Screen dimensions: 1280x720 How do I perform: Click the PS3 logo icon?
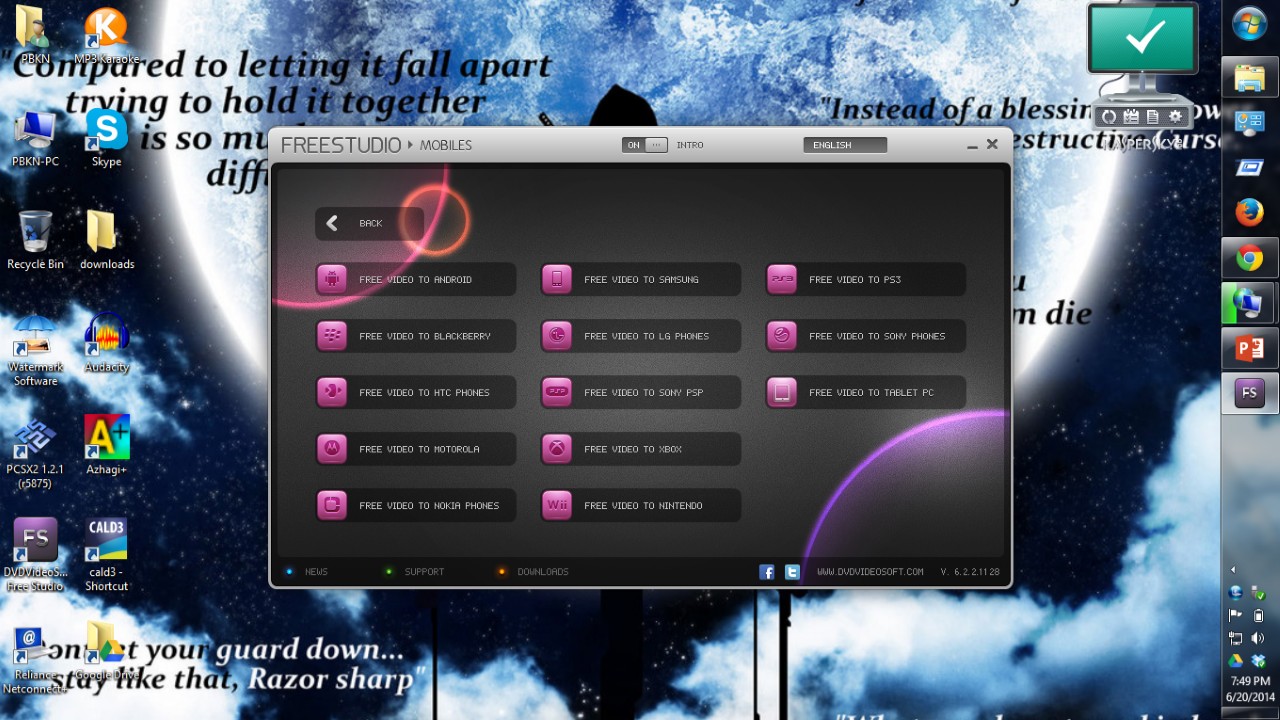(782, 280)
